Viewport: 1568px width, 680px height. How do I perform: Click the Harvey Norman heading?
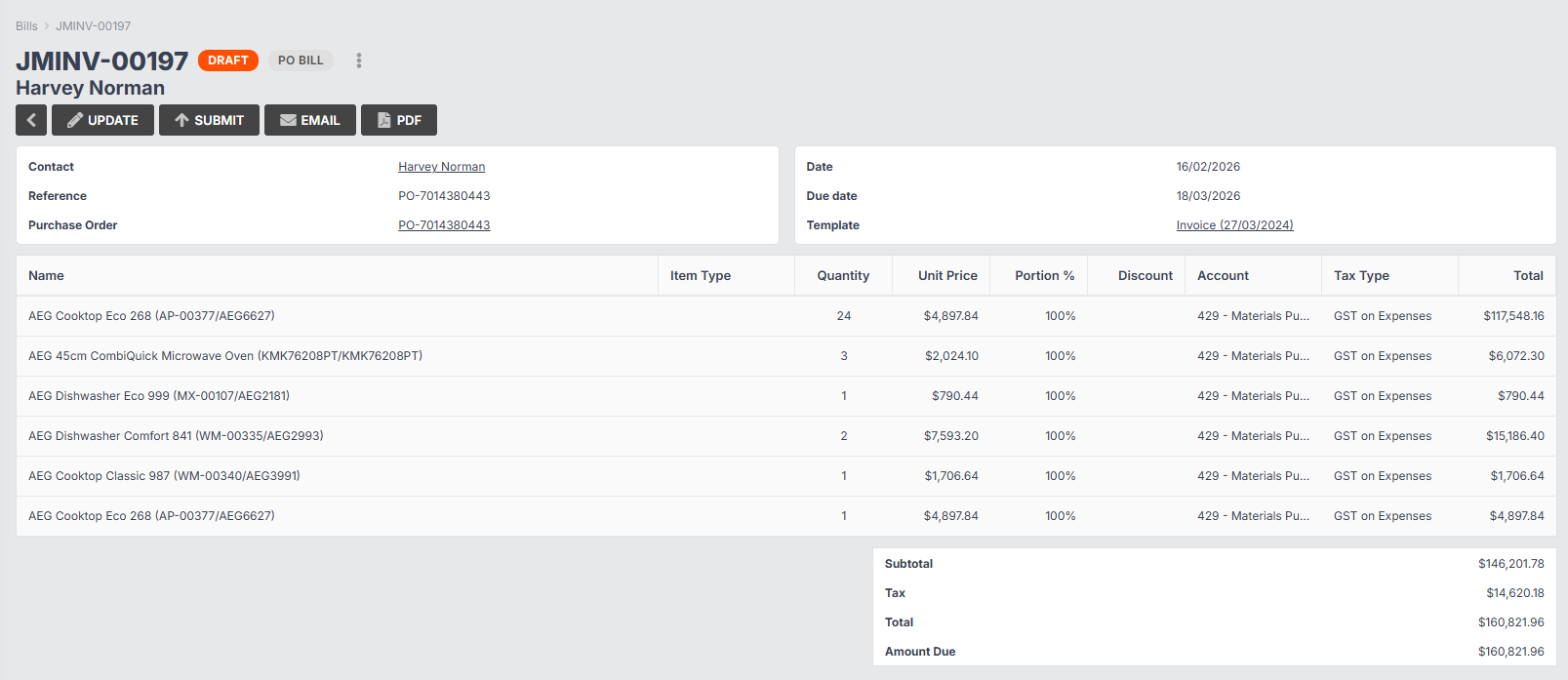coord(90,88)
